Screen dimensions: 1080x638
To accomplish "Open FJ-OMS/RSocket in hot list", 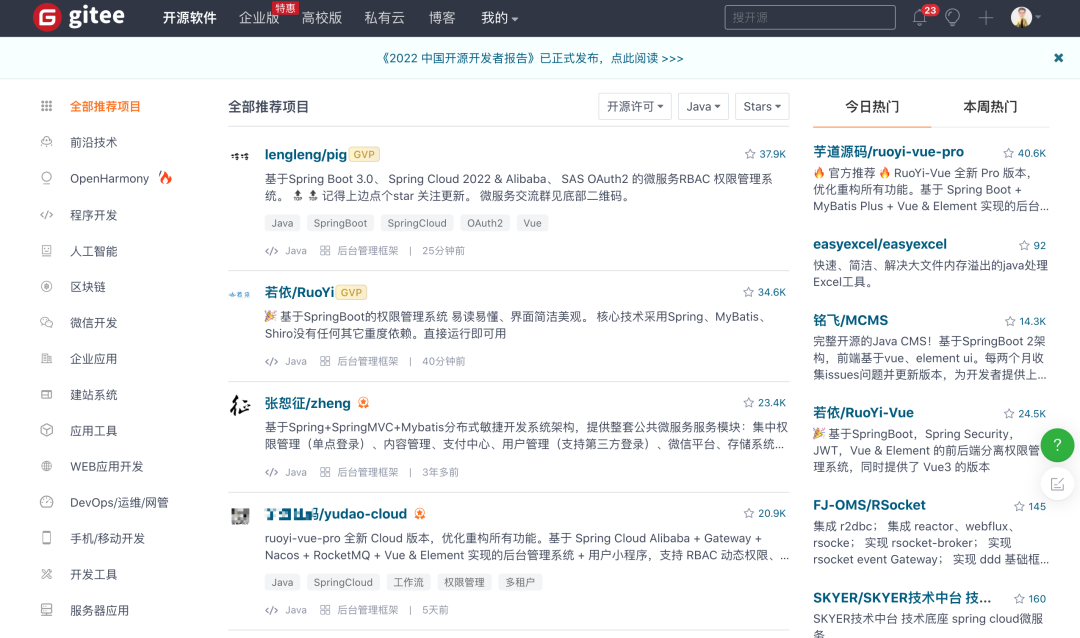I will click(869, 505).
